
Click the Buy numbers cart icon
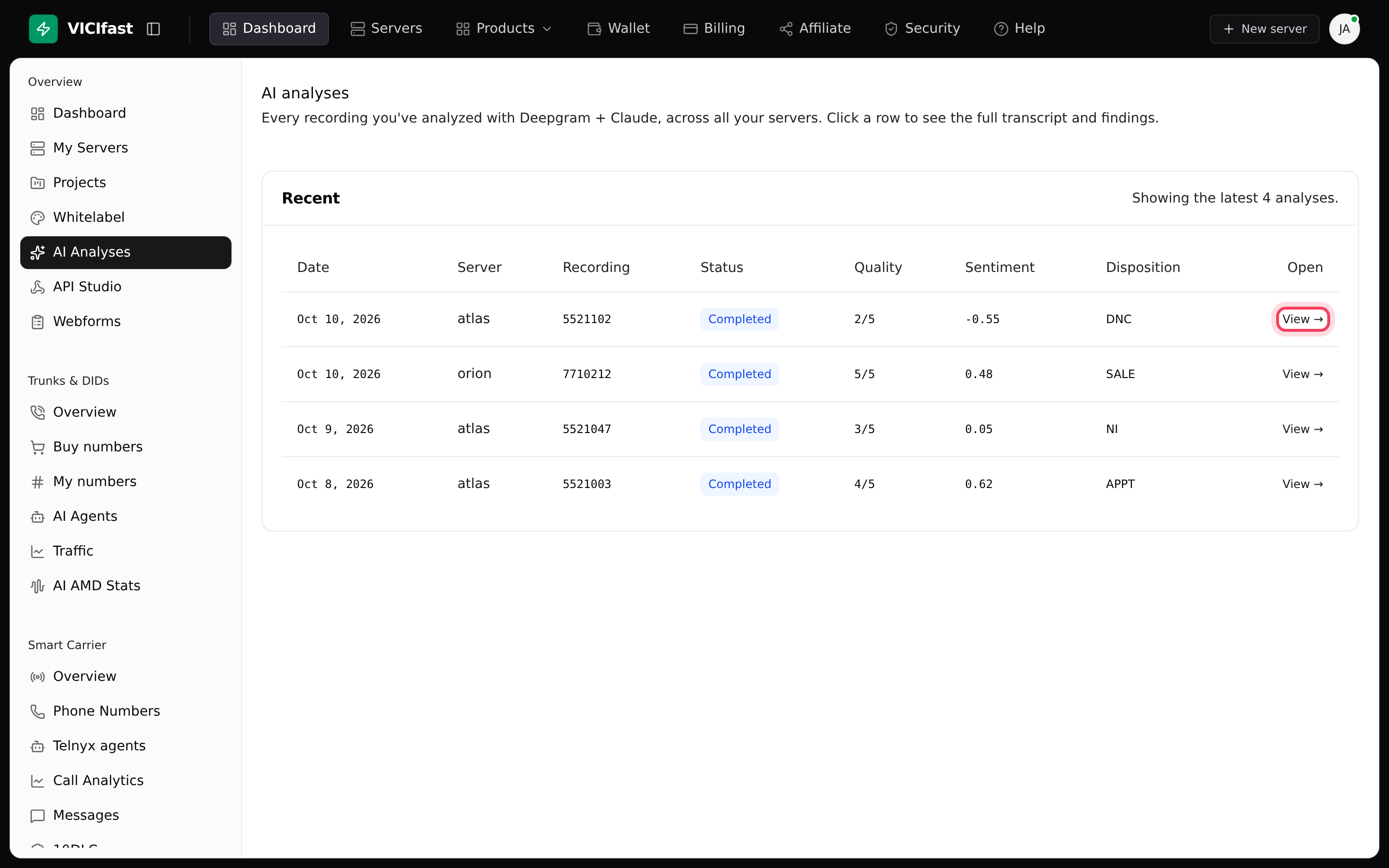37,447
